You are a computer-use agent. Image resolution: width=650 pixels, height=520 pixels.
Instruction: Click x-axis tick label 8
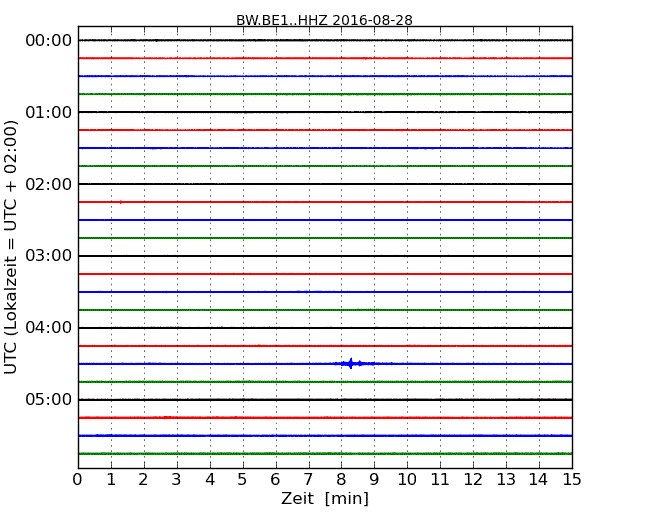[341, 480]
